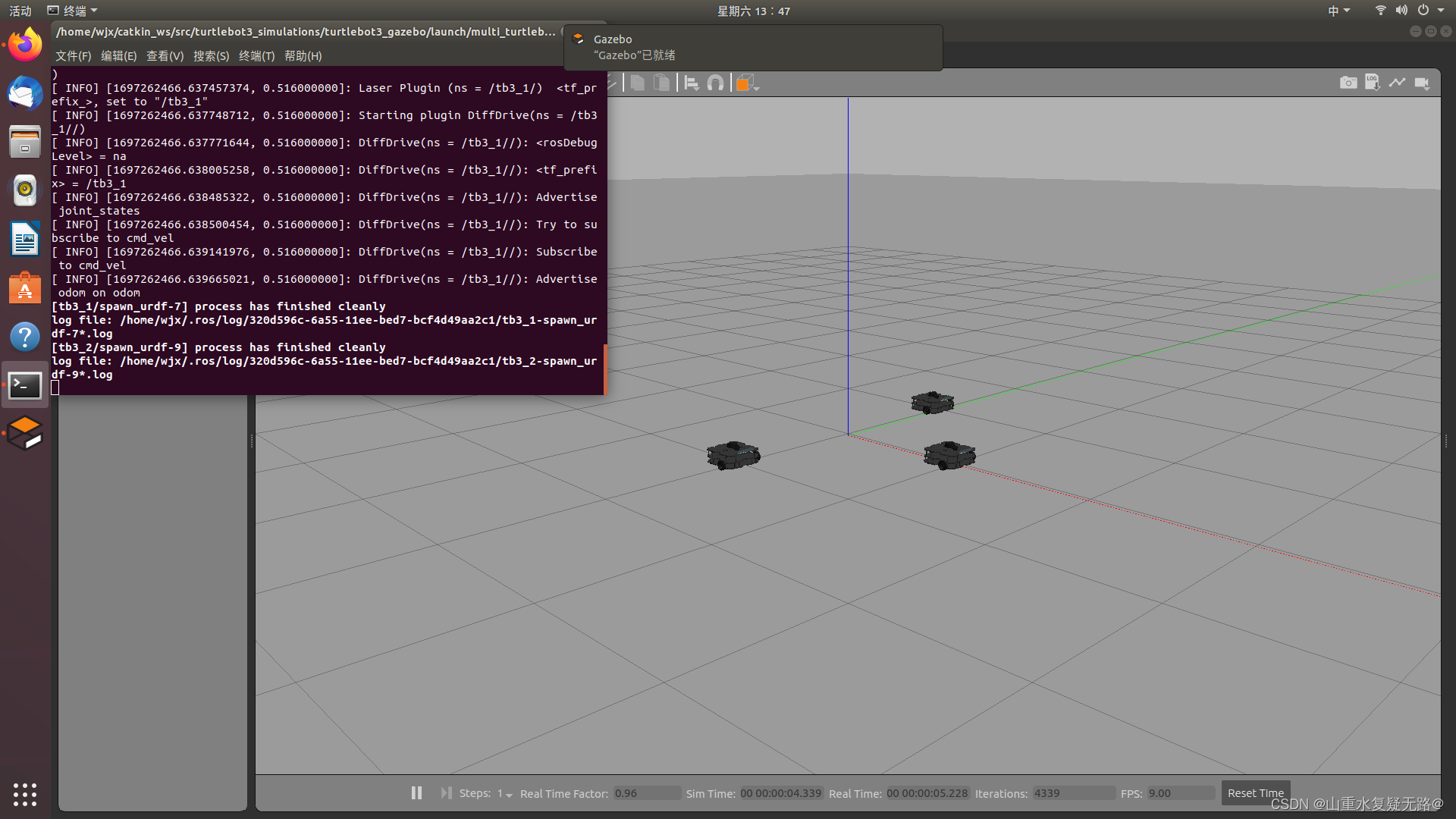Open the Plot graph icon in Gazebo
1456x819 pixels.
[x=1397, y=83]
